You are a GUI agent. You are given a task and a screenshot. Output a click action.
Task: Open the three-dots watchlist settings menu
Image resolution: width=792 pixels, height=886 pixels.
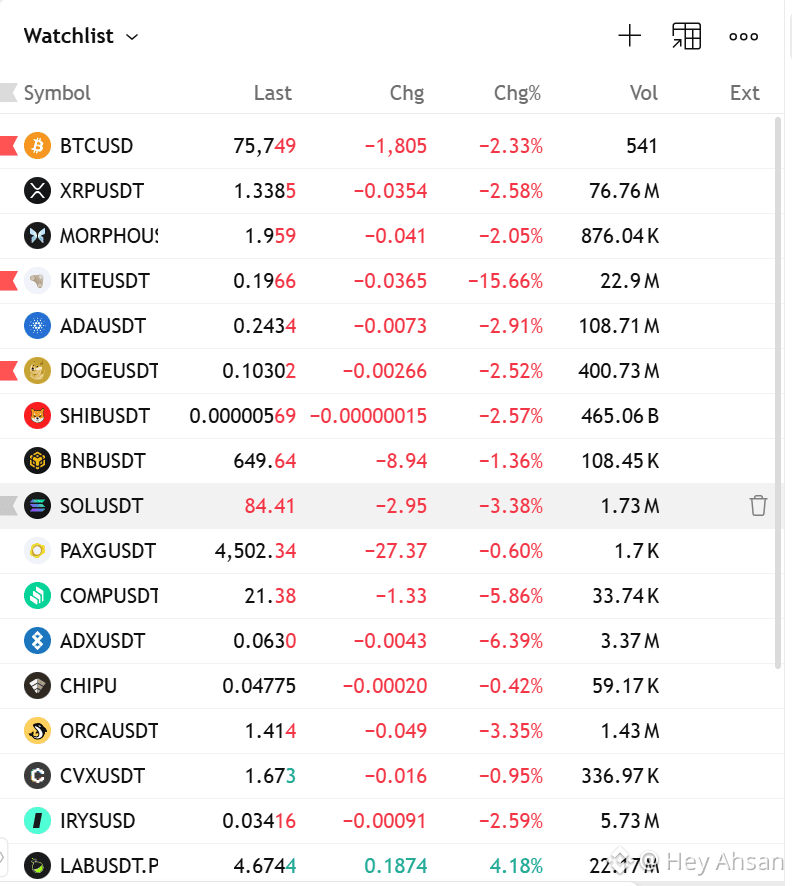click(743, 37)
